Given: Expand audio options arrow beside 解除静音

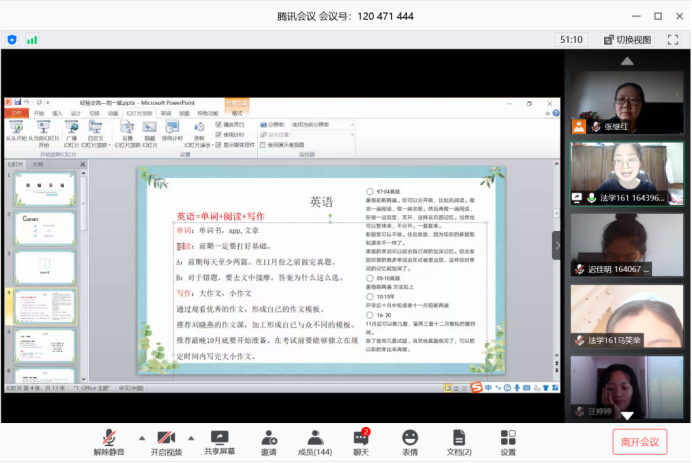Looking at the screenshot, I should tap(141, 438).
